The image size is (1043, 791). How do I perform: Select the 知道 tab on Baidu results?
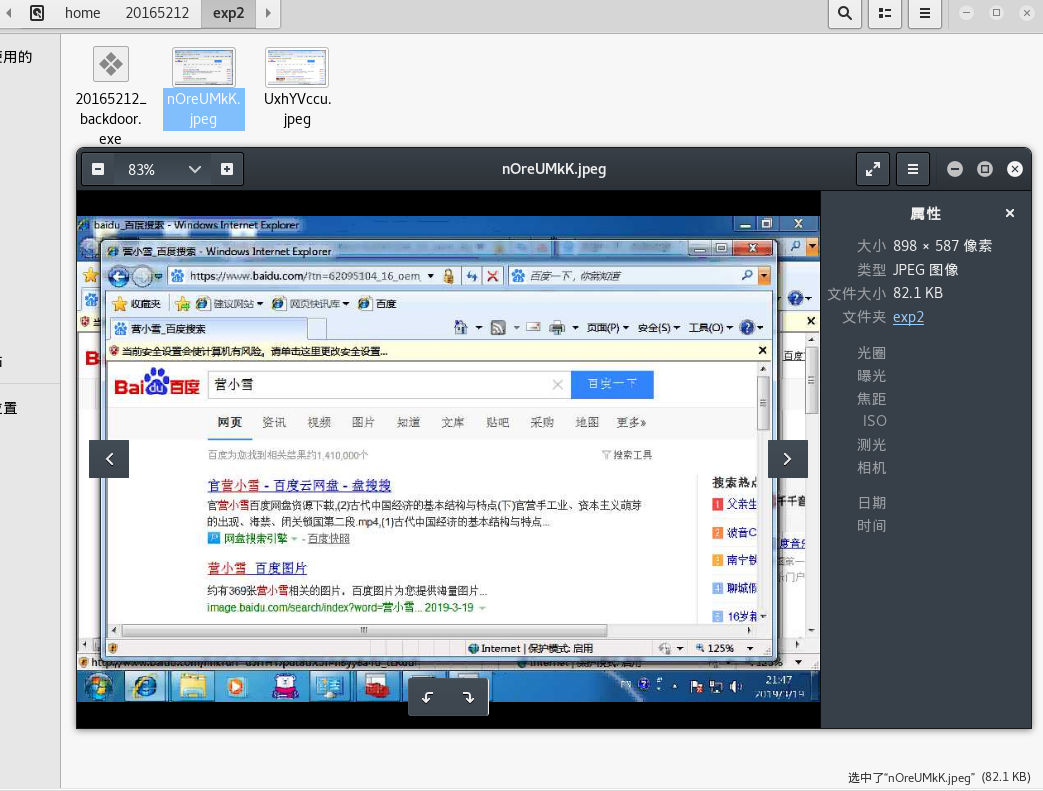tap(408, 422)
